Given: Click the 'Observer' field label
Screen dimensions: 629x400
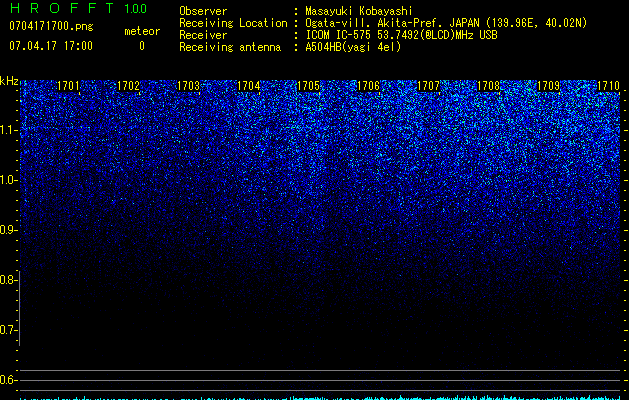Looking at the screenshot, I should [203, 11].
